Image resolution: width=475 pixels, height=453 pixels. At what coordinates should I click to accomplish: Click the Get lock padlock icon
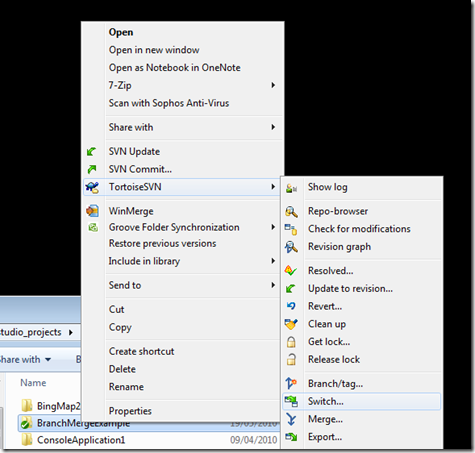click(x=291, y=342)
